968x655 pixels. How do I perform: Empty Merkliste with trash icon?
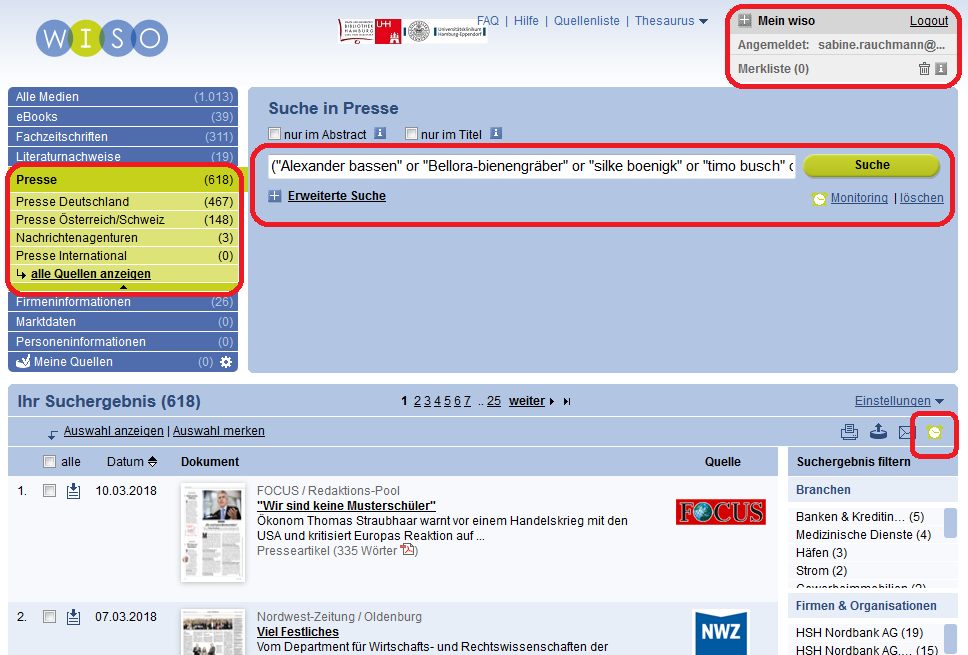pos(924,69)
